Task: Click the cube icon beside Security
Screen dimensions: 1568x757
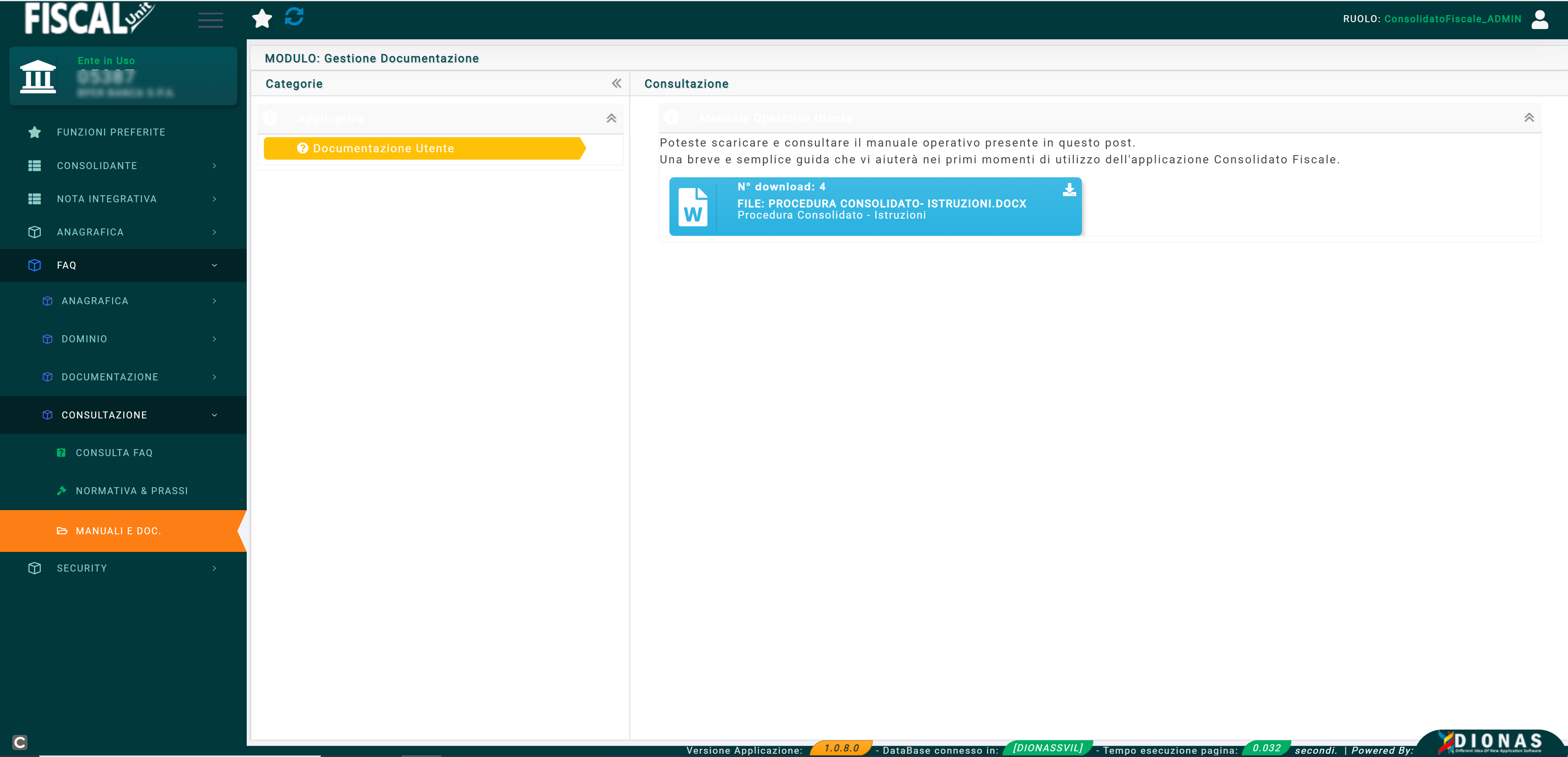Action: click(35, 568)
